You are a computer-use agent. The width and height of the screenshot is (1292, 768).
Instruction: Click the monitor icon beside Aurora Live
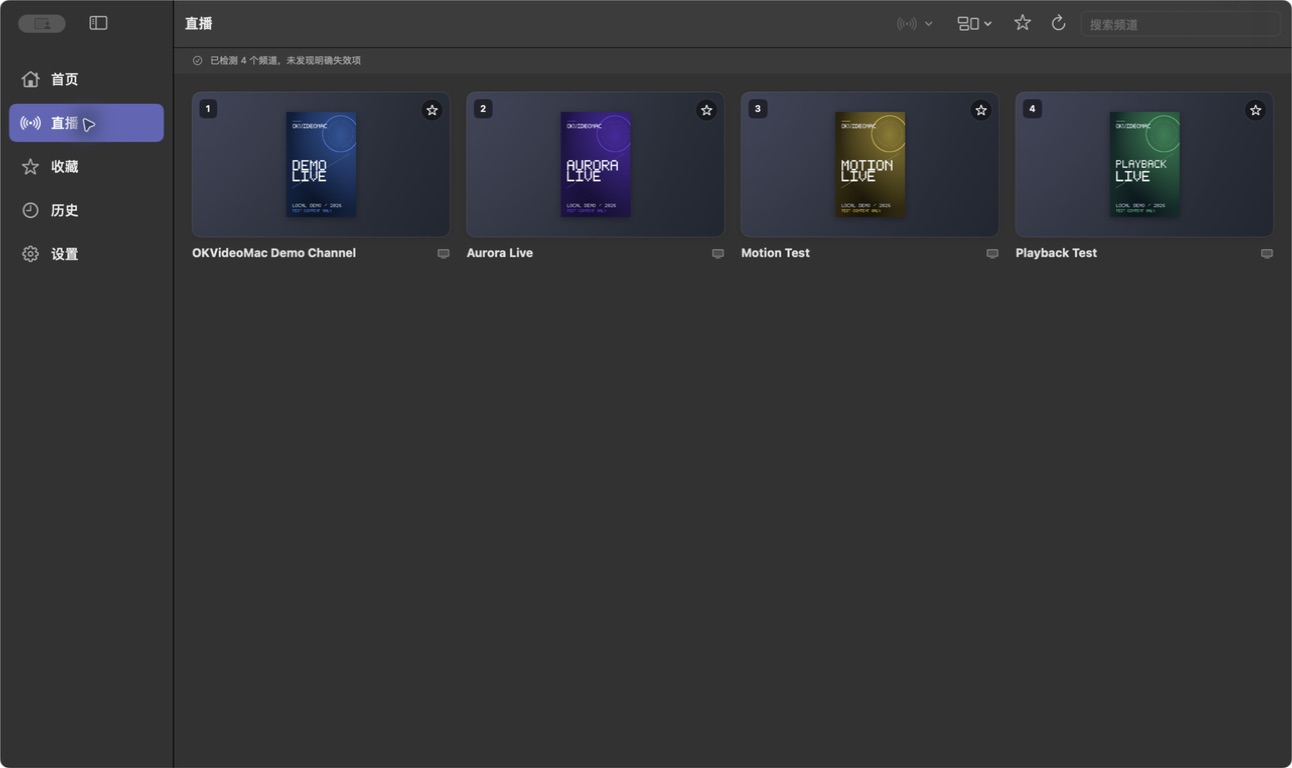coord(718,254)
